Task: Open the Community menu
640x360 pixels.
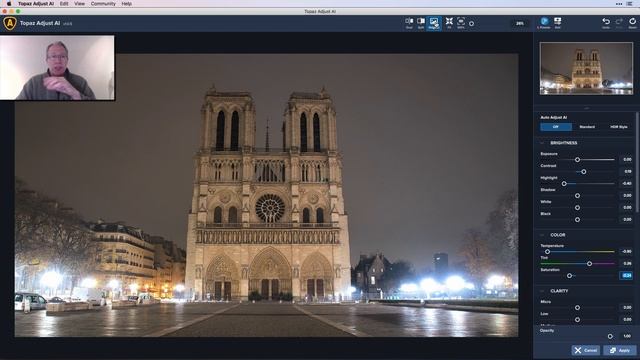Action: pyautogui.click(x=103, y=4)
